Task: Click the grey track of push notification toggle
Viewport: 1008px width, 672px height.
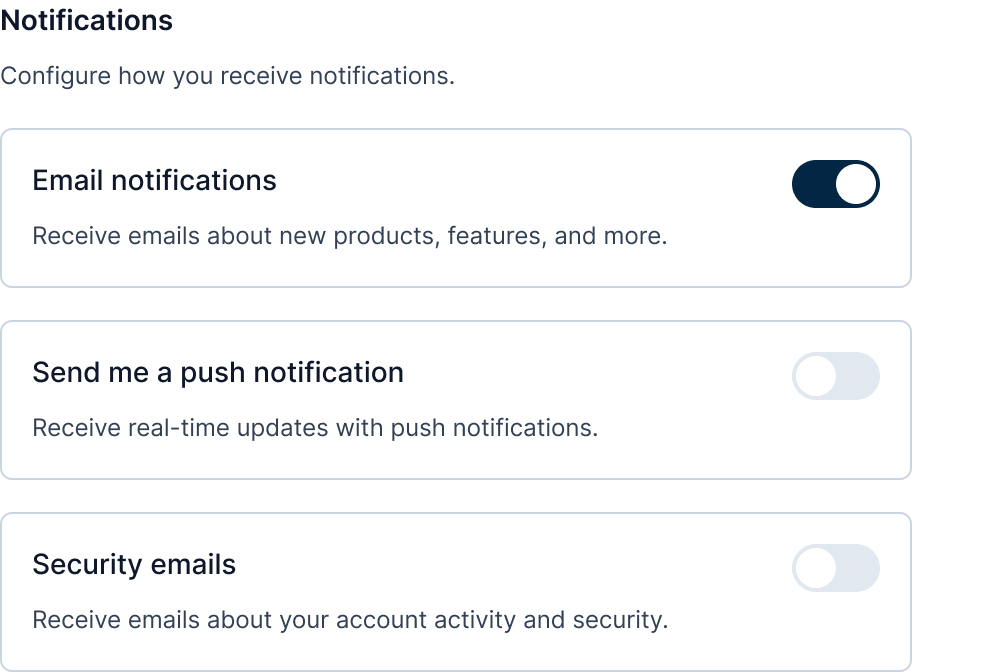Action: tap(859, 376)
